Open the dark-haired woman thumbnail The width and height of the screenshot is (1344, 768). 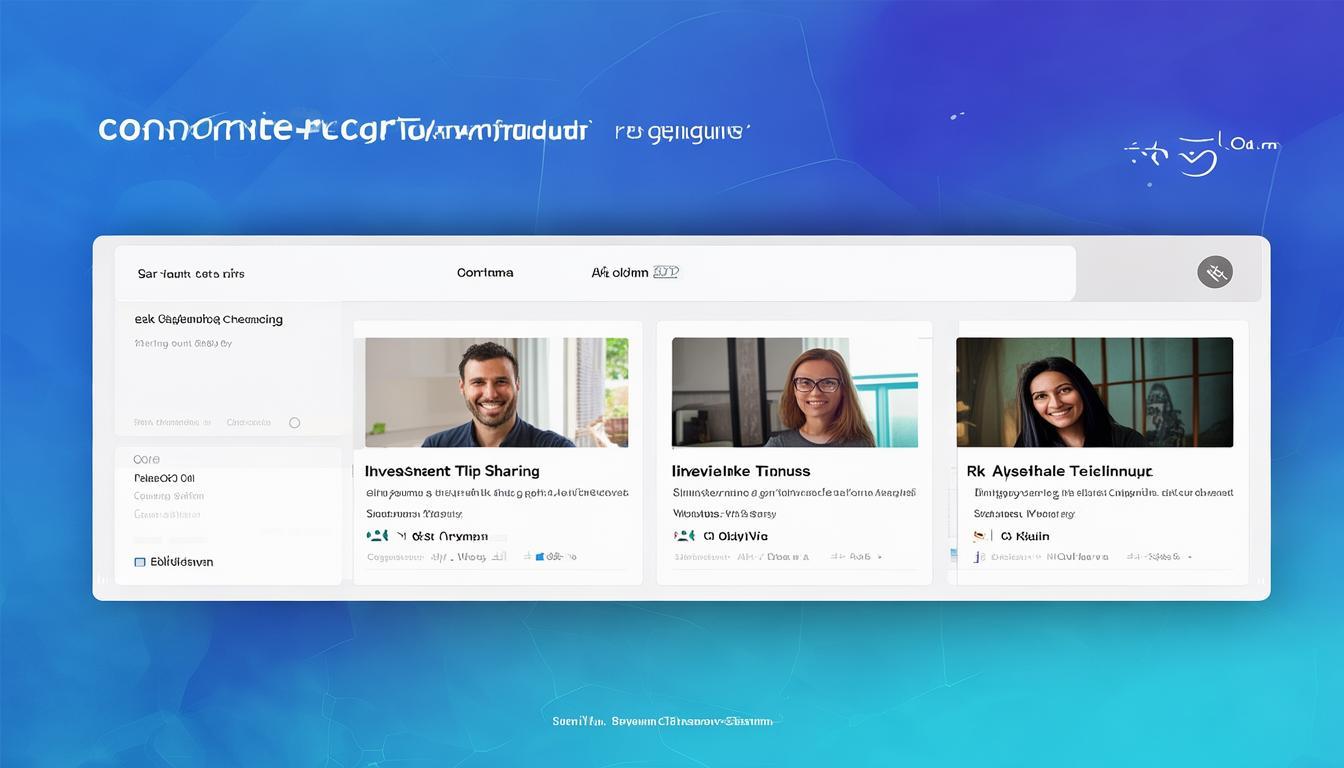[1094, 392]
